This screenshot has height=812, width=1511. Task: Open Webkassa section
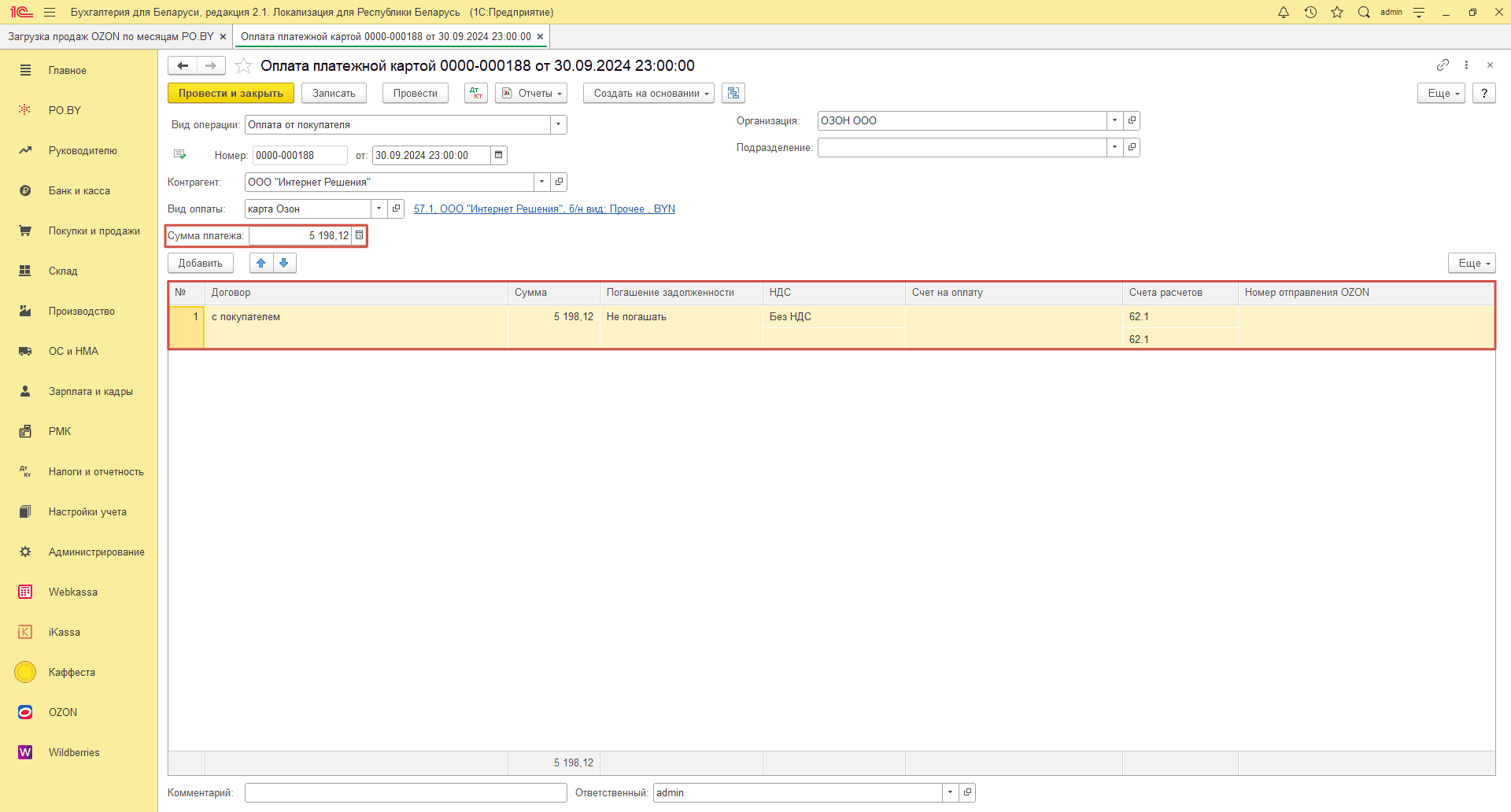point(73,592)
